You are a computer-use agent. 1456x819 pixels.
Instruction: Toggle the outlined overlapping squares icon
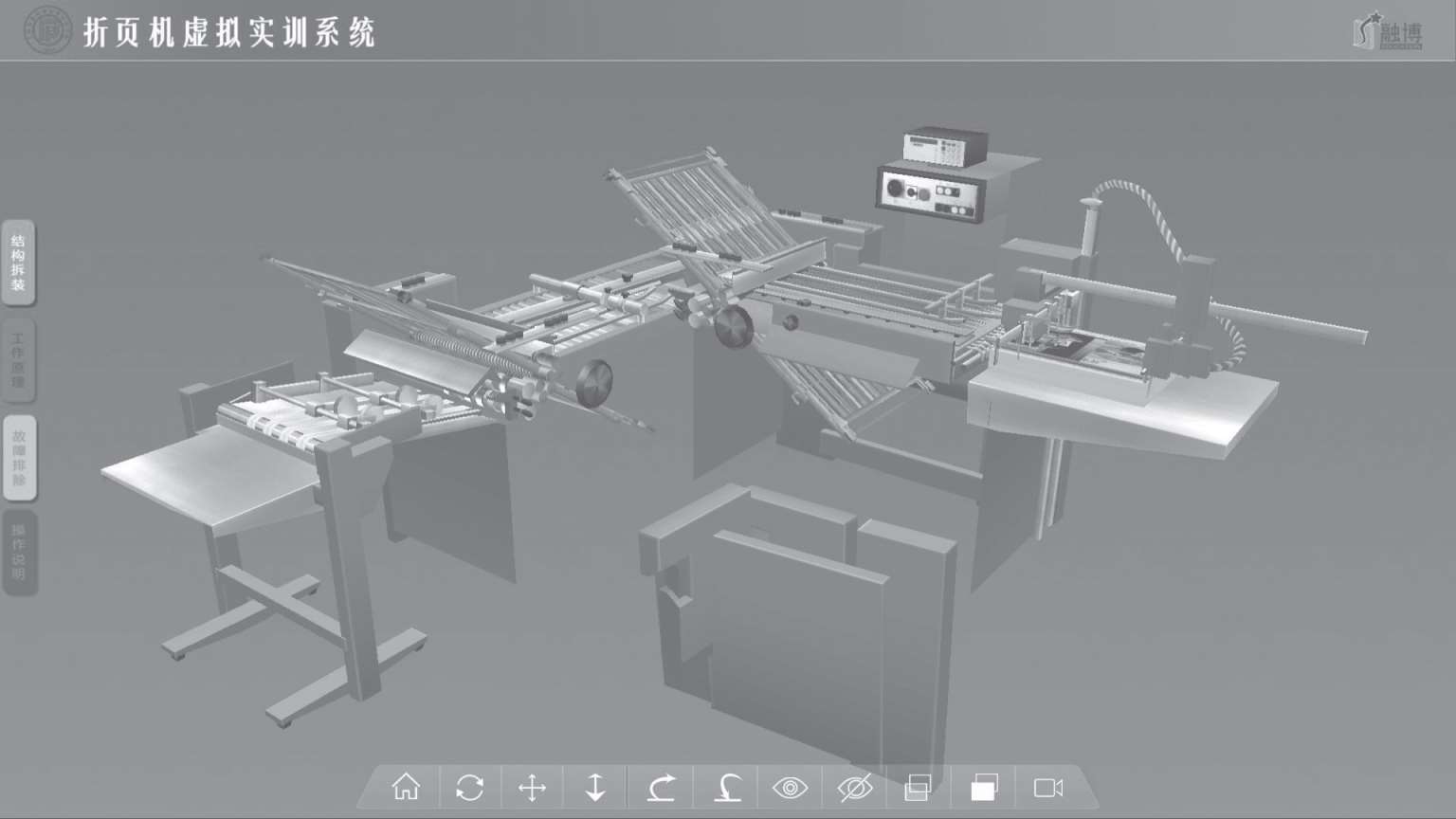coord(918,788)
